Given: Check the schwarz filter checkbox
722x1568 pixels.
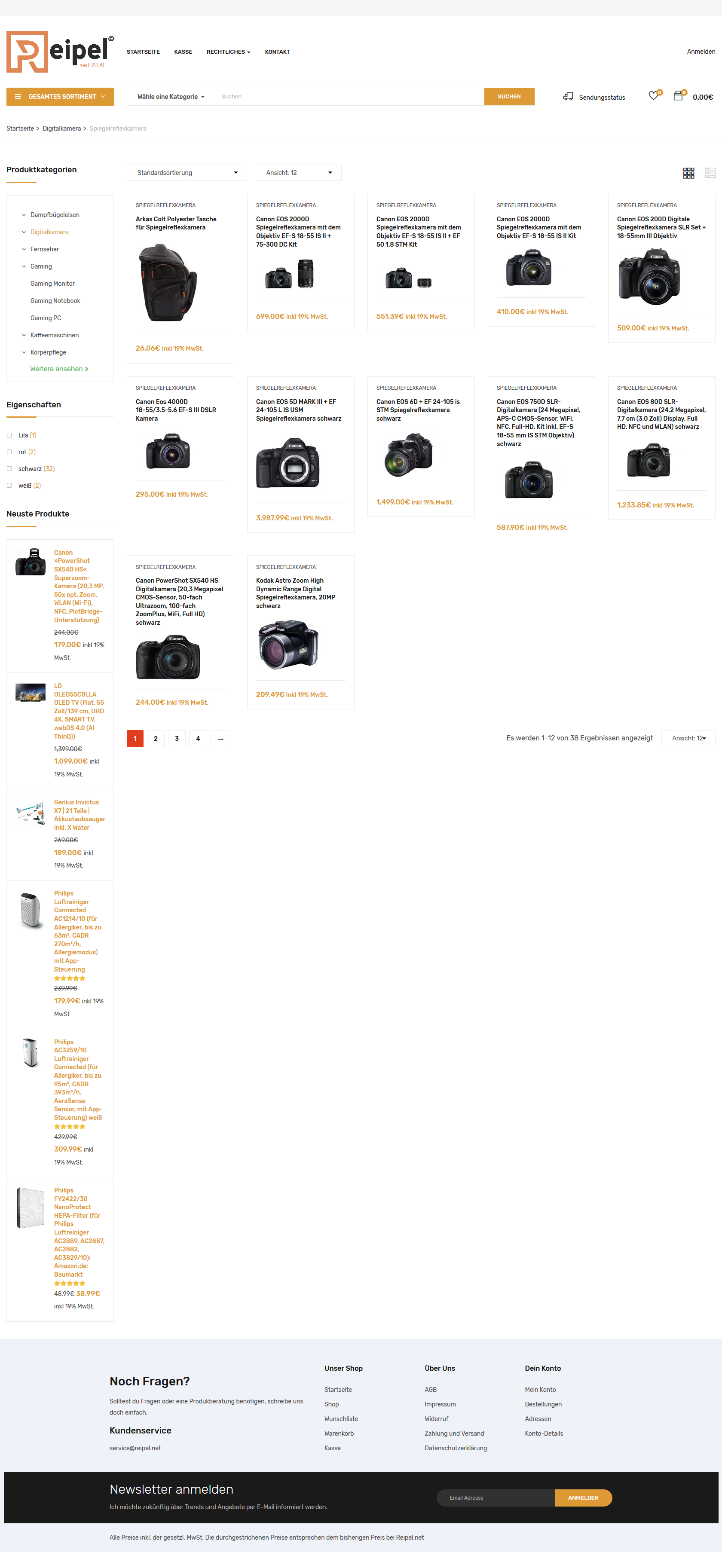Looking at the screenshot, I should (9, 469).
